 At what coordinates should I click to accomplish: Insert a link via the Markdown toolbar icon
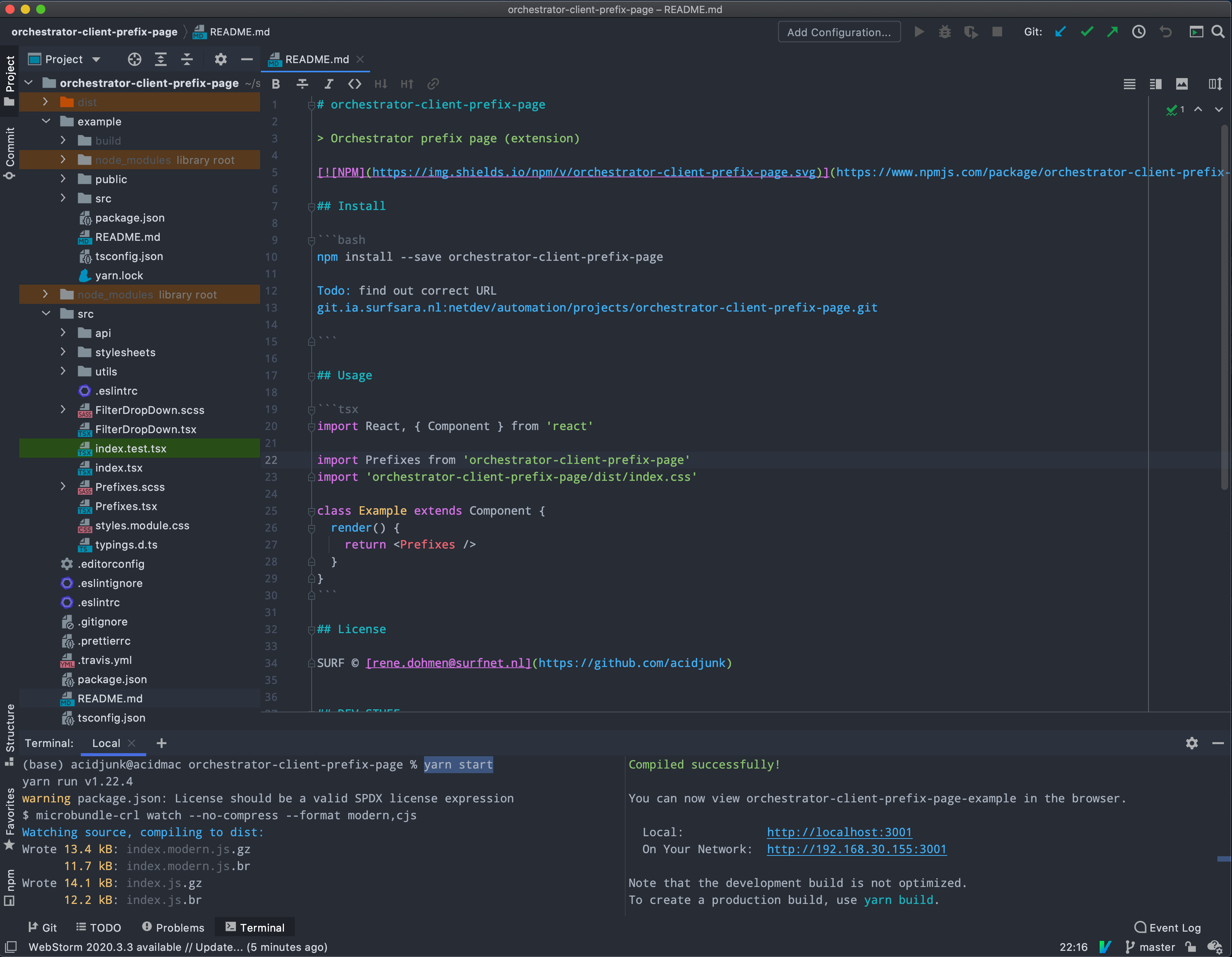point(433,83)
